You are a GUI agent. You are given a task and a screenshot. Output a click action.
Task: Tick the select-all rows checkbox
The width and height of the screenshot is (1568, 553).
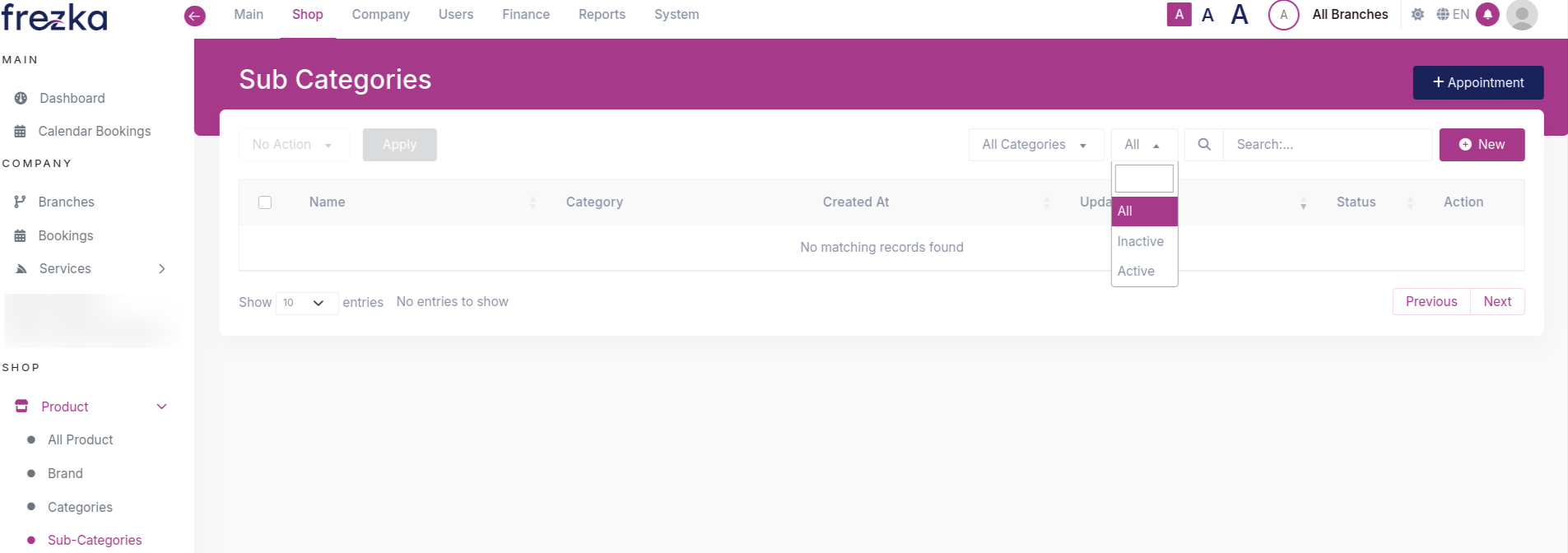point(265,202)
